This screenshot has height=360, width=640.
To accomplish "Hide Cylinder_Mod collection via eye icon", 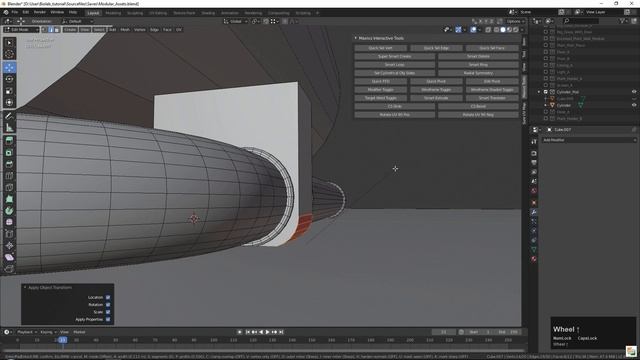I will pyautogui.click(x=634, y=92).
